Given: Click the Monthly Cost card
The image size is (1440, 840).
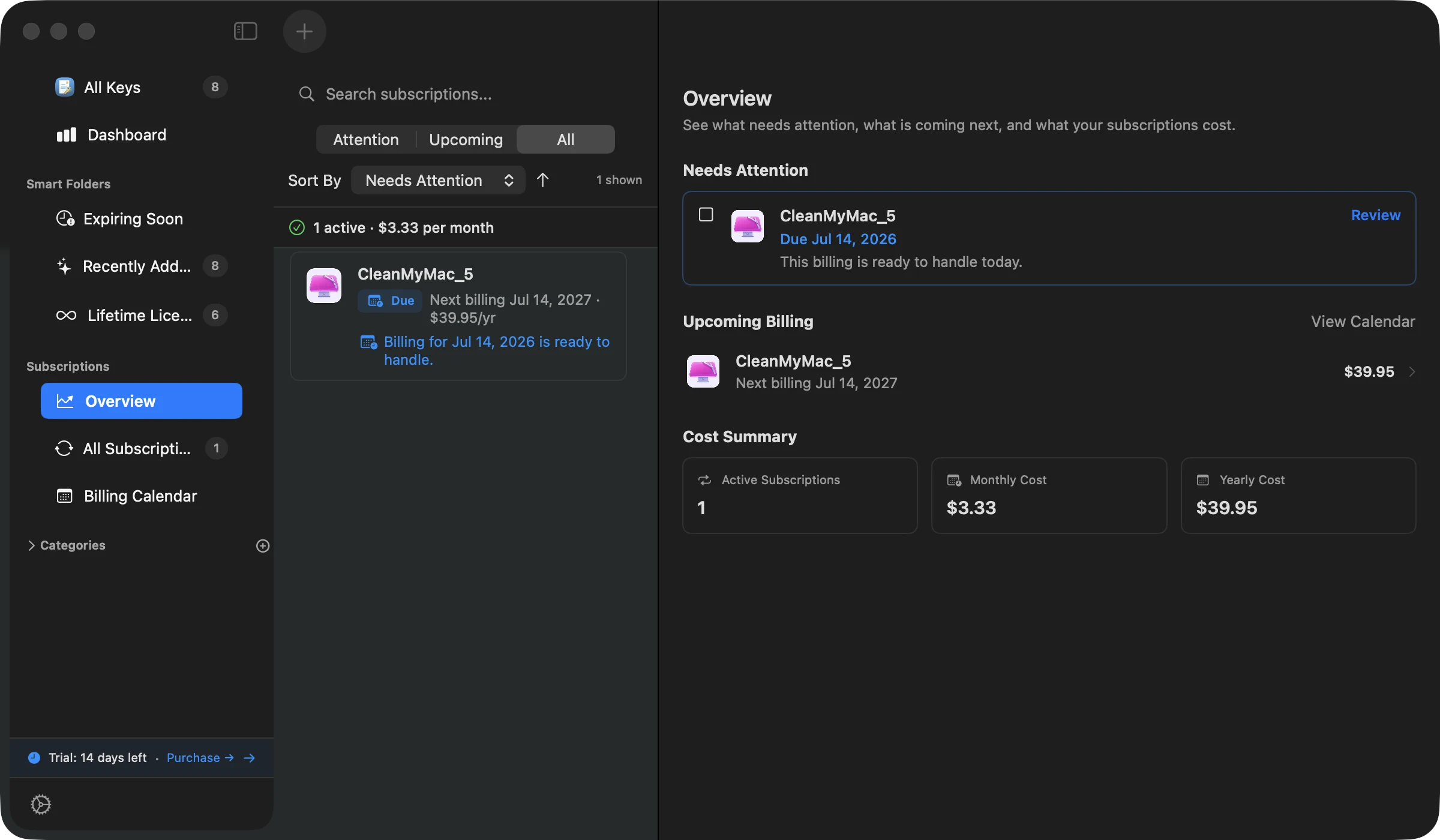Looking at the screenshot, I should (x=1049, y=496).
